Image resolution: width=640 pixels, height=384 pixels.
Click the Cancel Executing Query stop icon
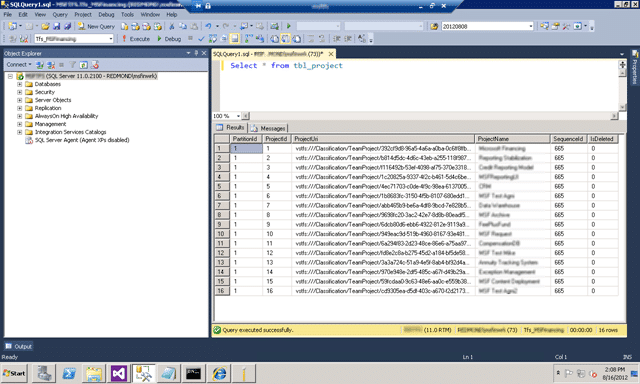(190, 39)
